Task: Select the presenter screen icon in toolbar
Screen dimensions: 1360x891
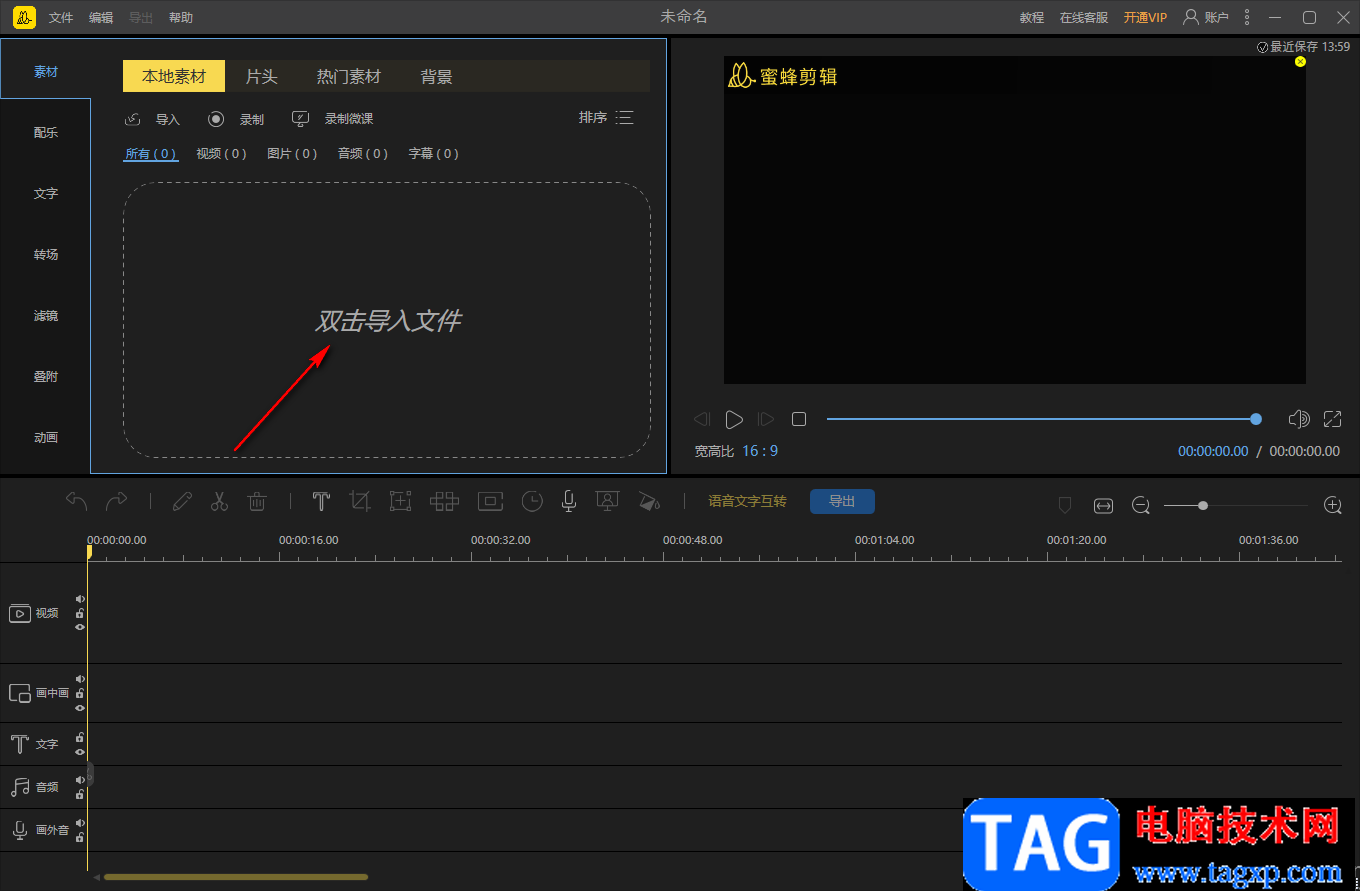Action: click(x=606, y=501)
